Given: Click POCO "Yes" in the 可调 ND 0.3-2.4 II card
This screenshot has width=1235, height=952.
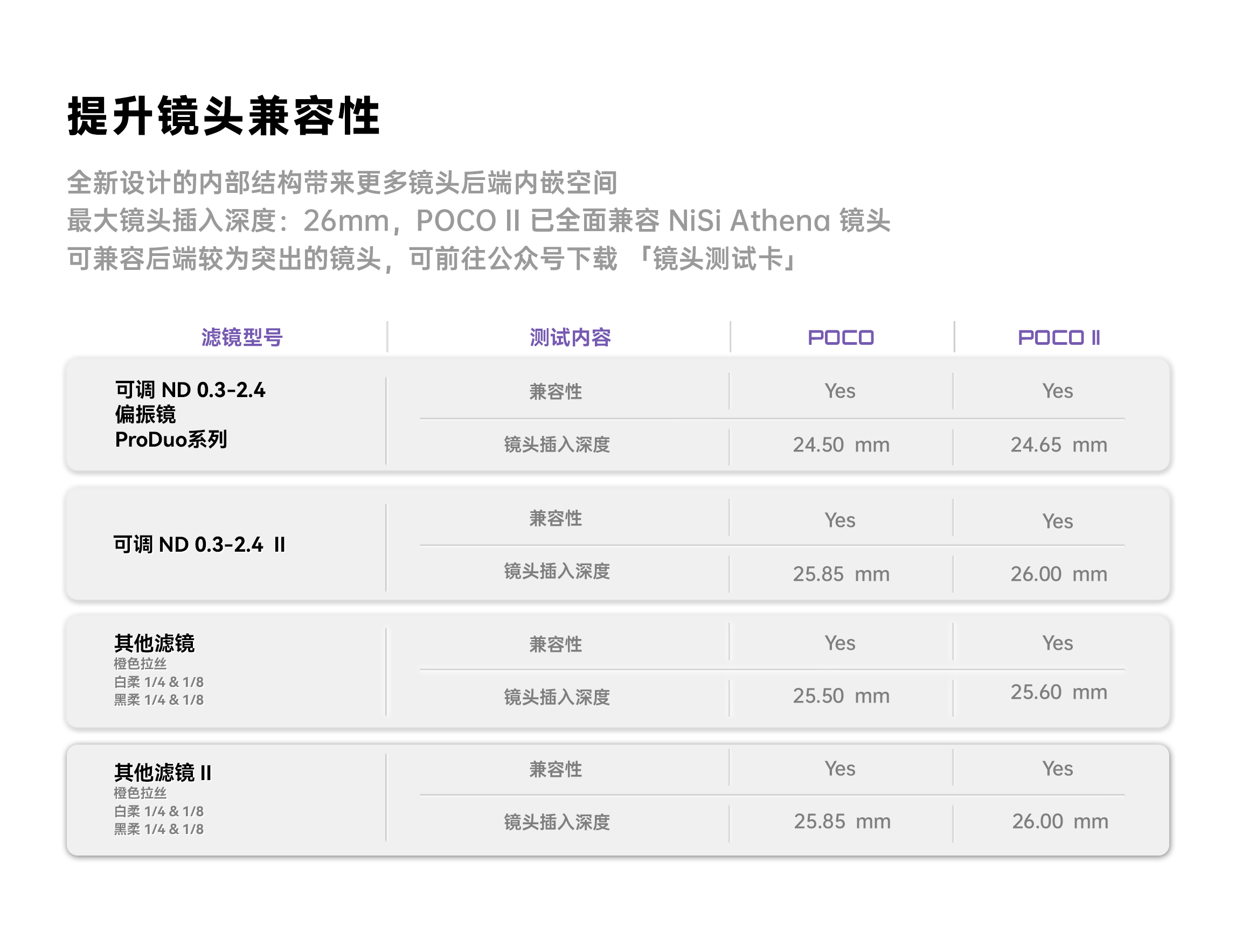Looking at the screenshot, I should pos(839,520).
